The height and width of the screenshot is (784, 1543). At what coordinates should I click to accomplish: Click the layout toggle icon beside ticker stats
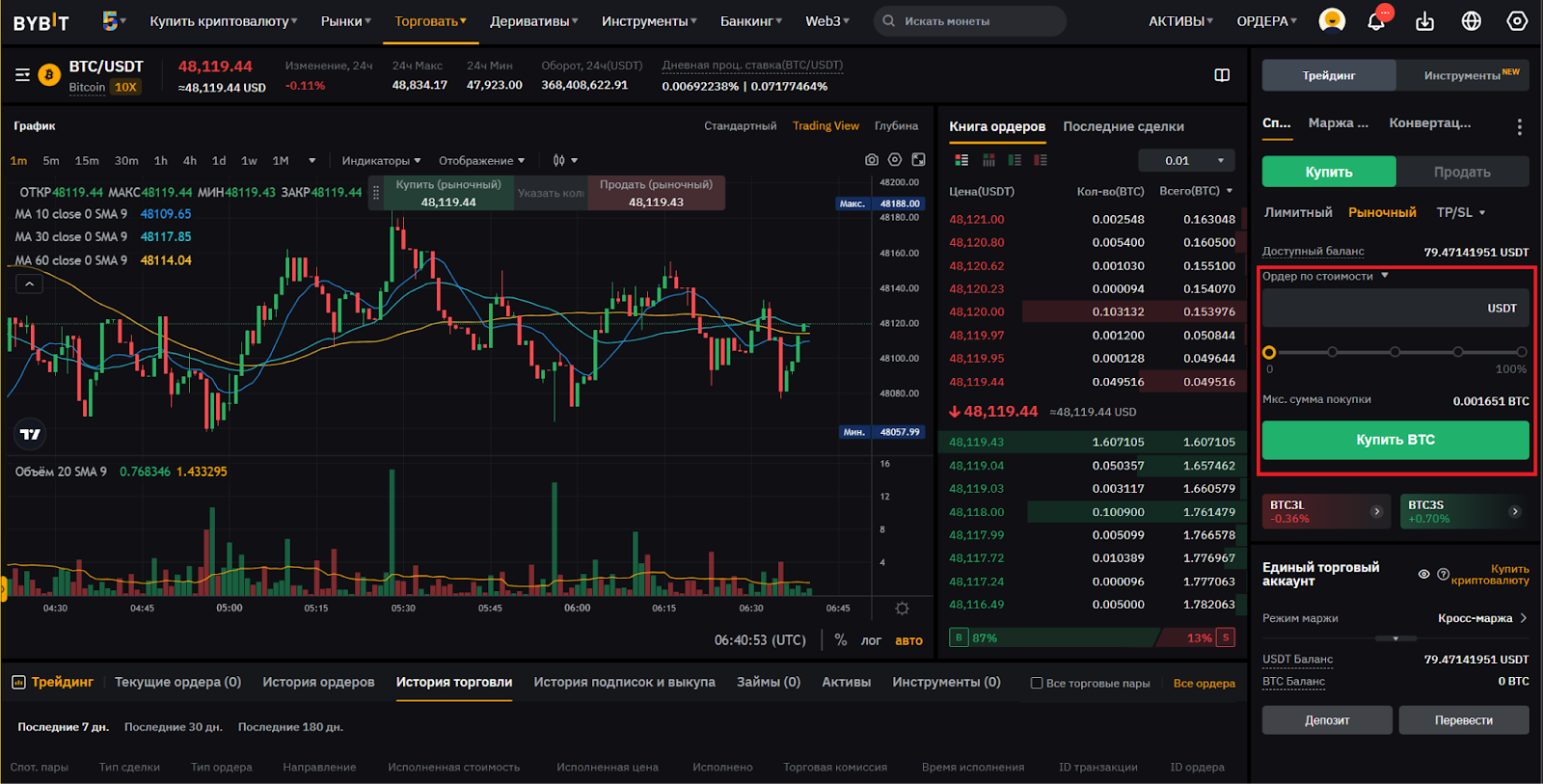click(1222, 74)
